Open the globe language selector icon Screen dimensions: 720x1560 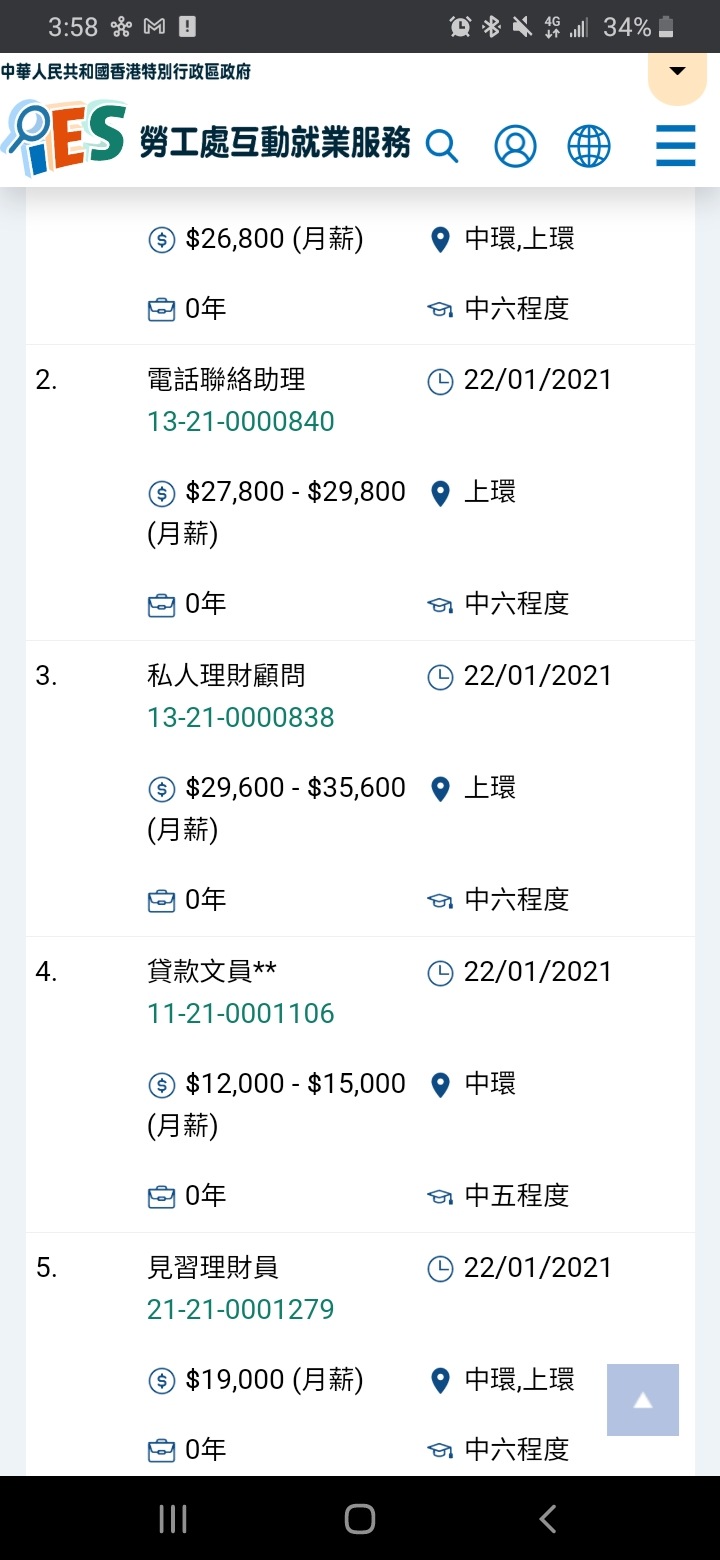(589, 146)
